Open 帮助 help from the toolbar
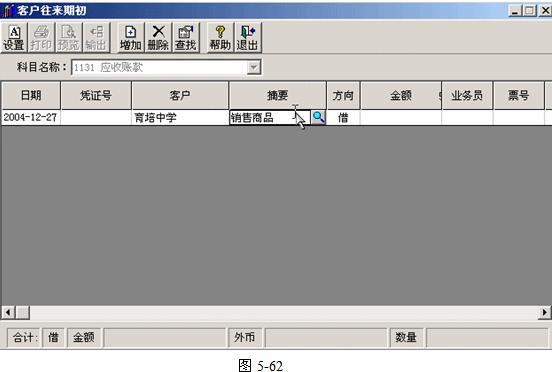The image size is (552, 372). [x=220, y=37]
